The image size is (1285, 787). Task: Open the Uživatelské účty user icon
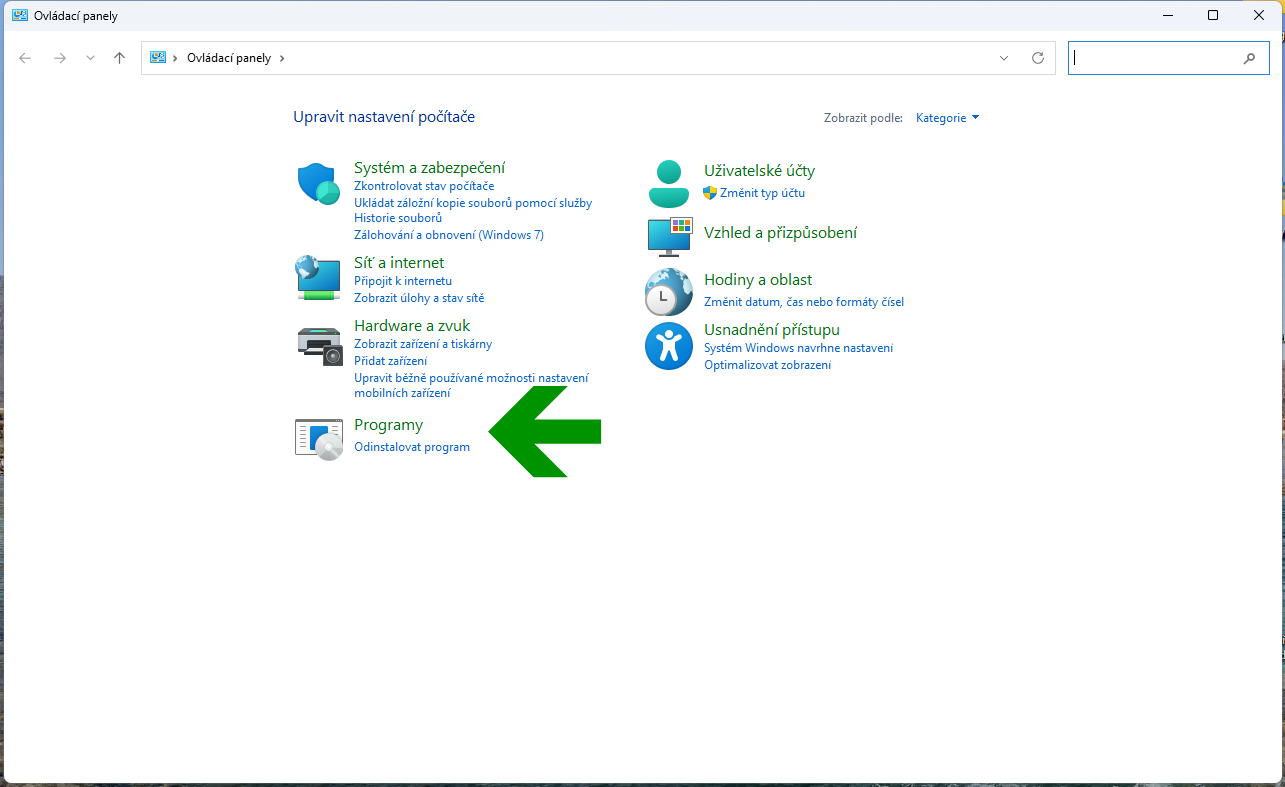669,183
